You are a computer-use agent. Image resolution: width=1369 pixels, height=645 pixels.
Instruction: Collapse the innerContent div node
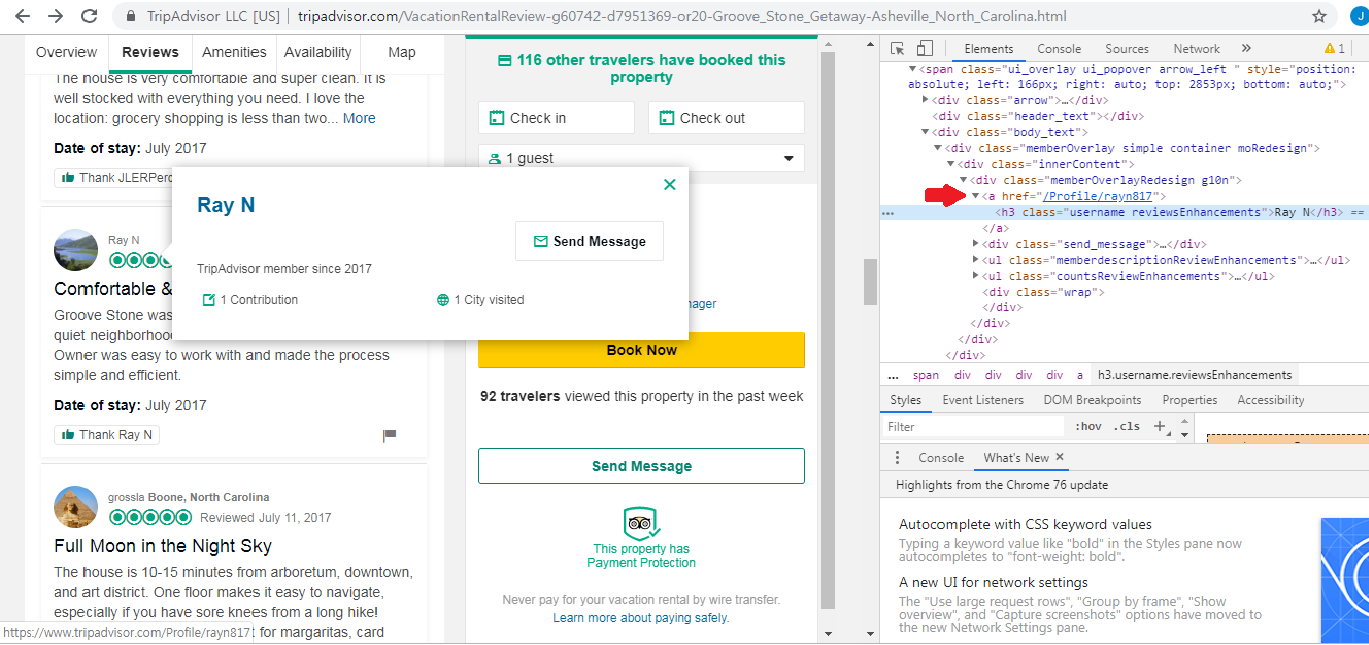pos(951,164)
